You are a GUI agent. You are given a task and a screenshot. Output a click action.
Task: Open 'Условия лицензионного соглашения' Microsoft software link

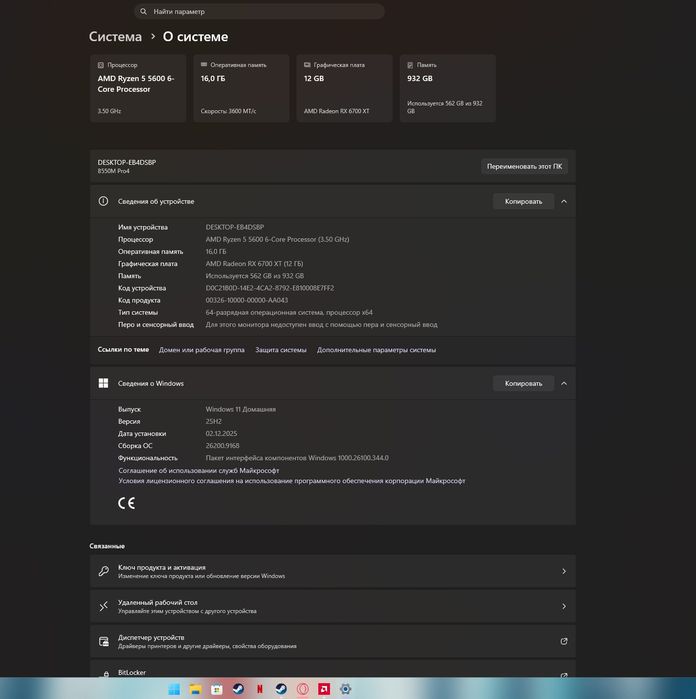click(292, 481)
